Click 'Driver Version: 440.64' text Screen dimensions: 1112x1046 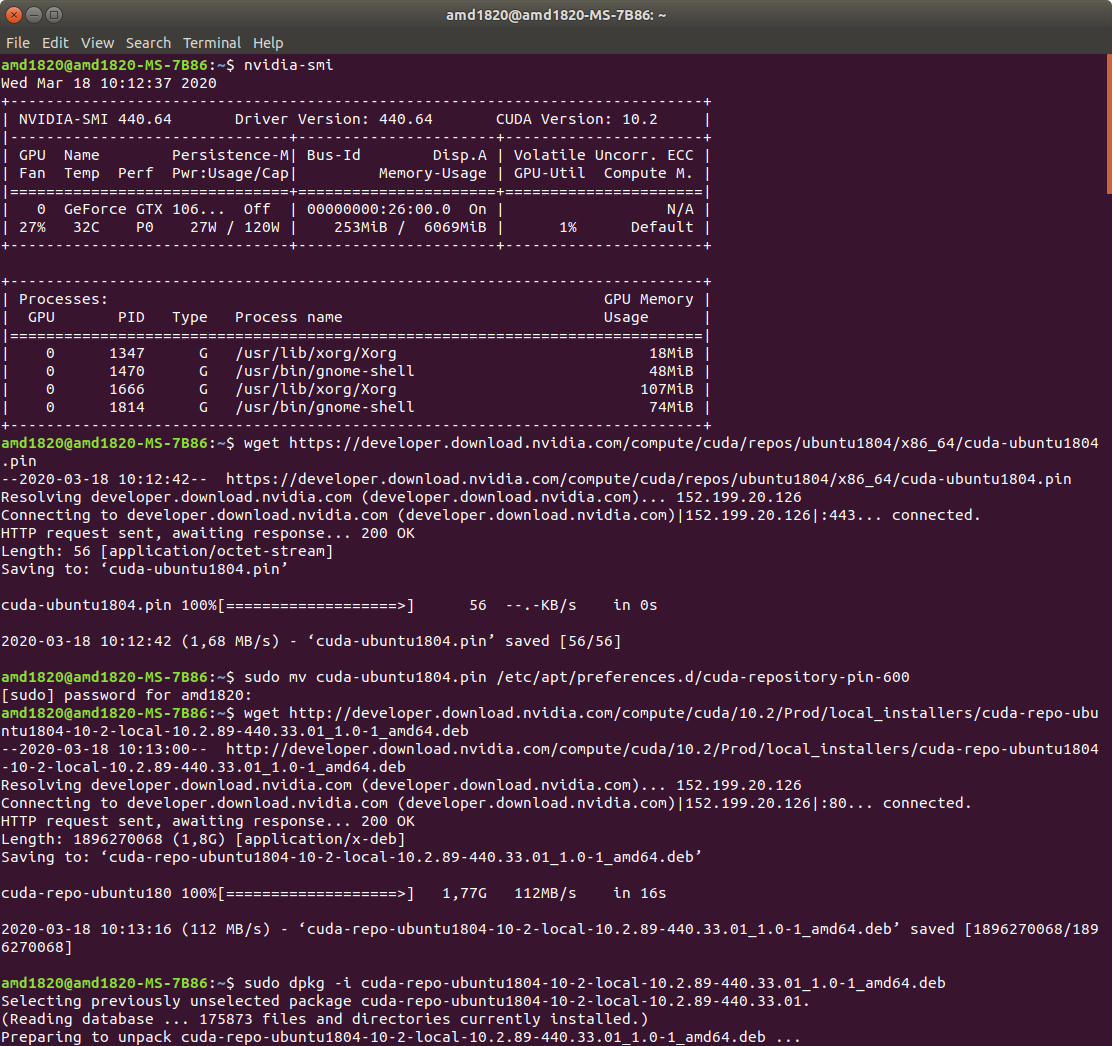(333, 119)
